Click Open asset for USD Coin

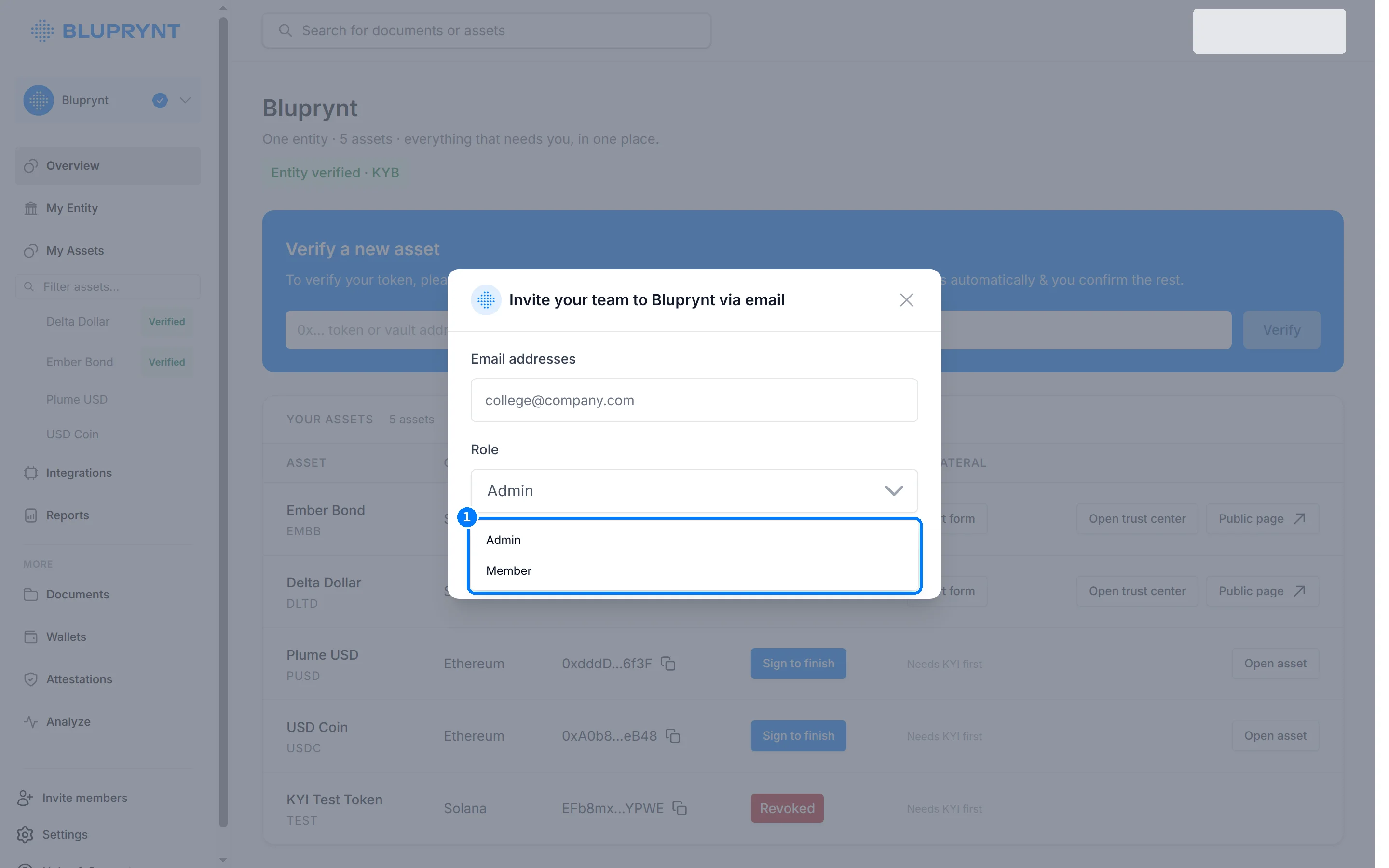click(x=1275, y=736)
